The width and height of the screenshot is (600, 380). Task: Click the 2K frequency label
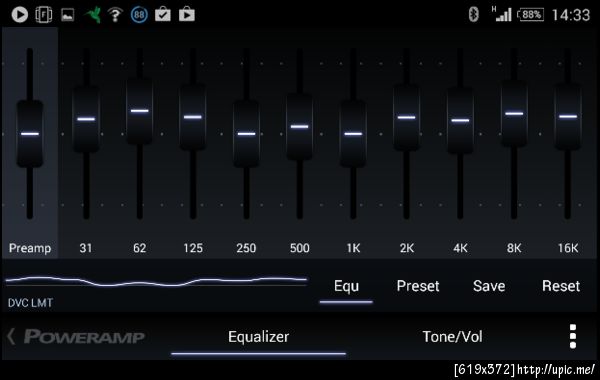pos(407,248)
